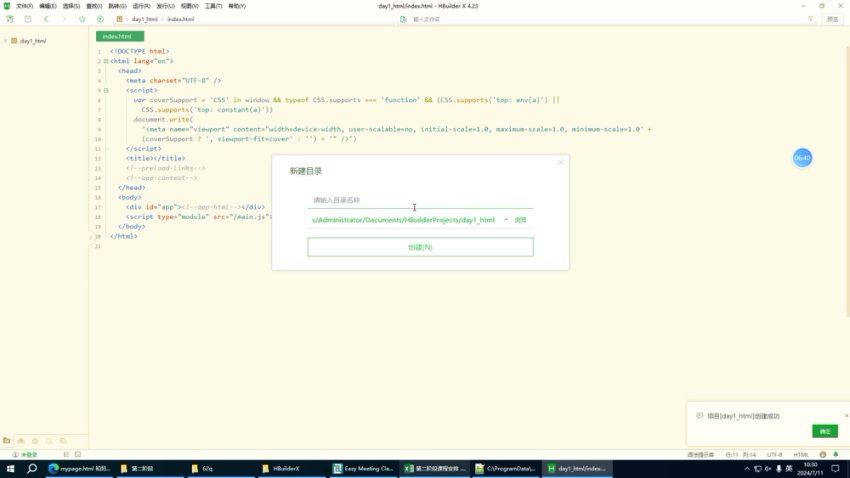Image resolution: width=850 pixels, height=478 pixels.
Task: Click the blue 06:40 timer bubble
Action: [802, 158]
